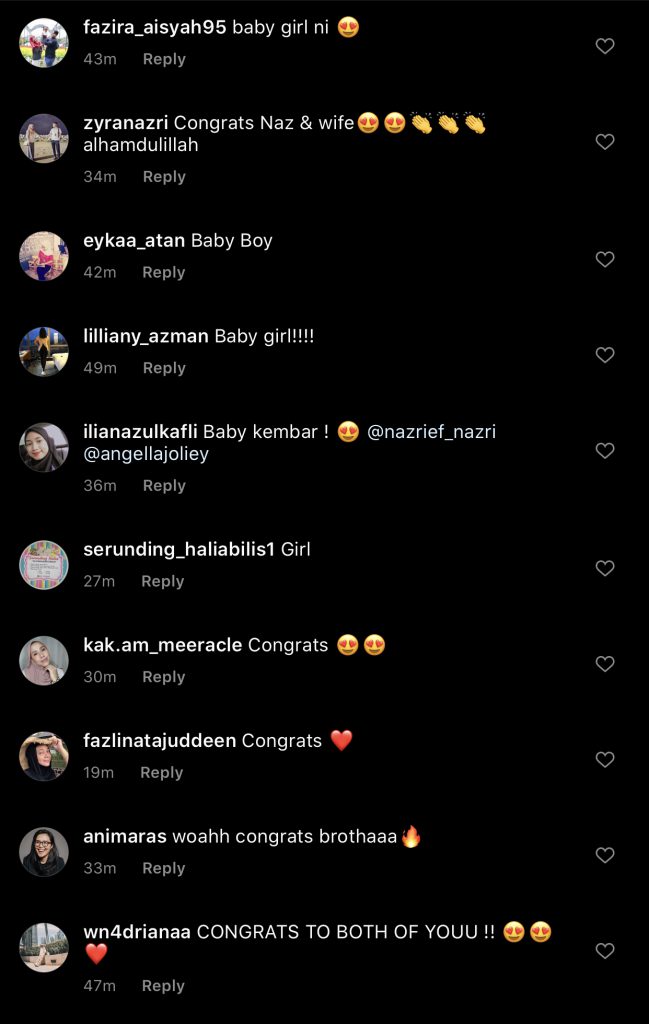Like fazira_aisyah95's comment with heart
Screen dimensions: 649x1024
pos(605,46)
